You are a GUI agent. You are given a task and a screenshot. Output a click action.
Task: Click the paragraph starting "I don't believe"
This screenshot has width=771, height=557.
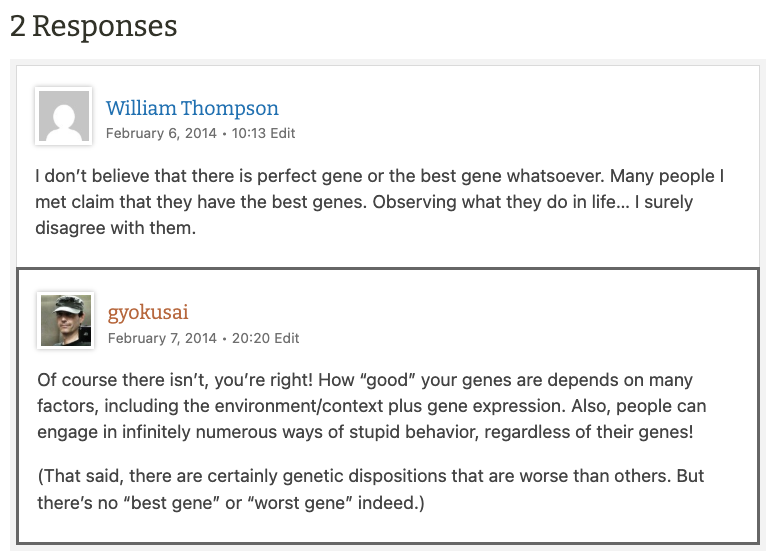click(380, 202)
